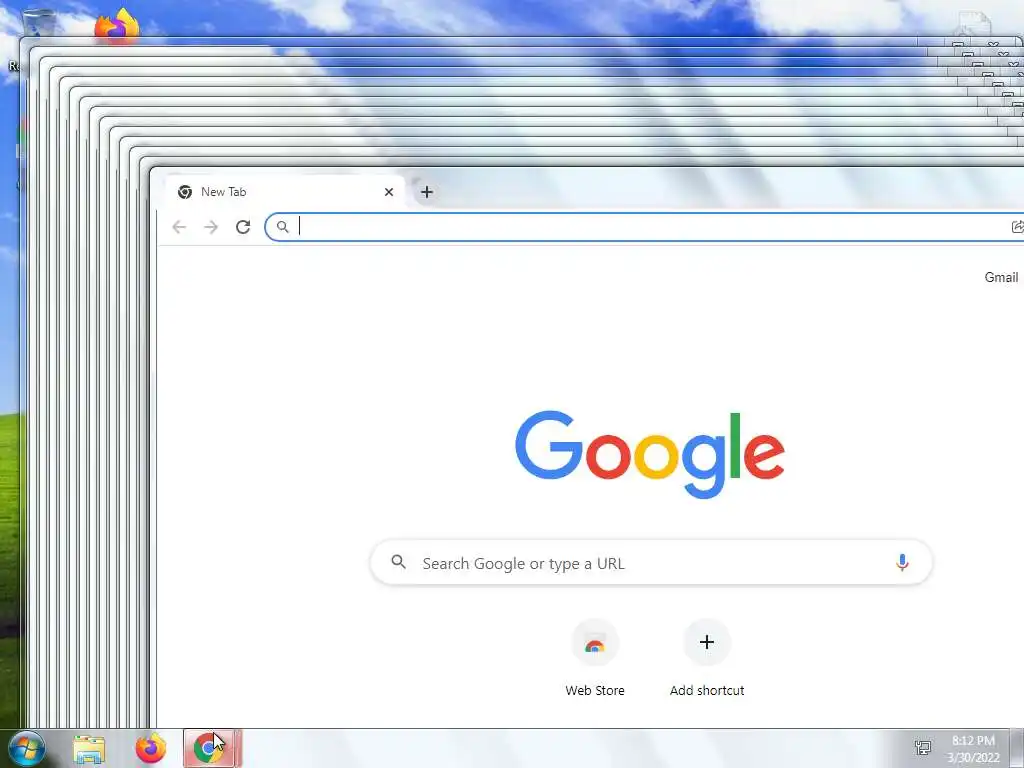Click the magnifier icon in the Google search box
1024x768 pixels.
(x=398, y=562)
